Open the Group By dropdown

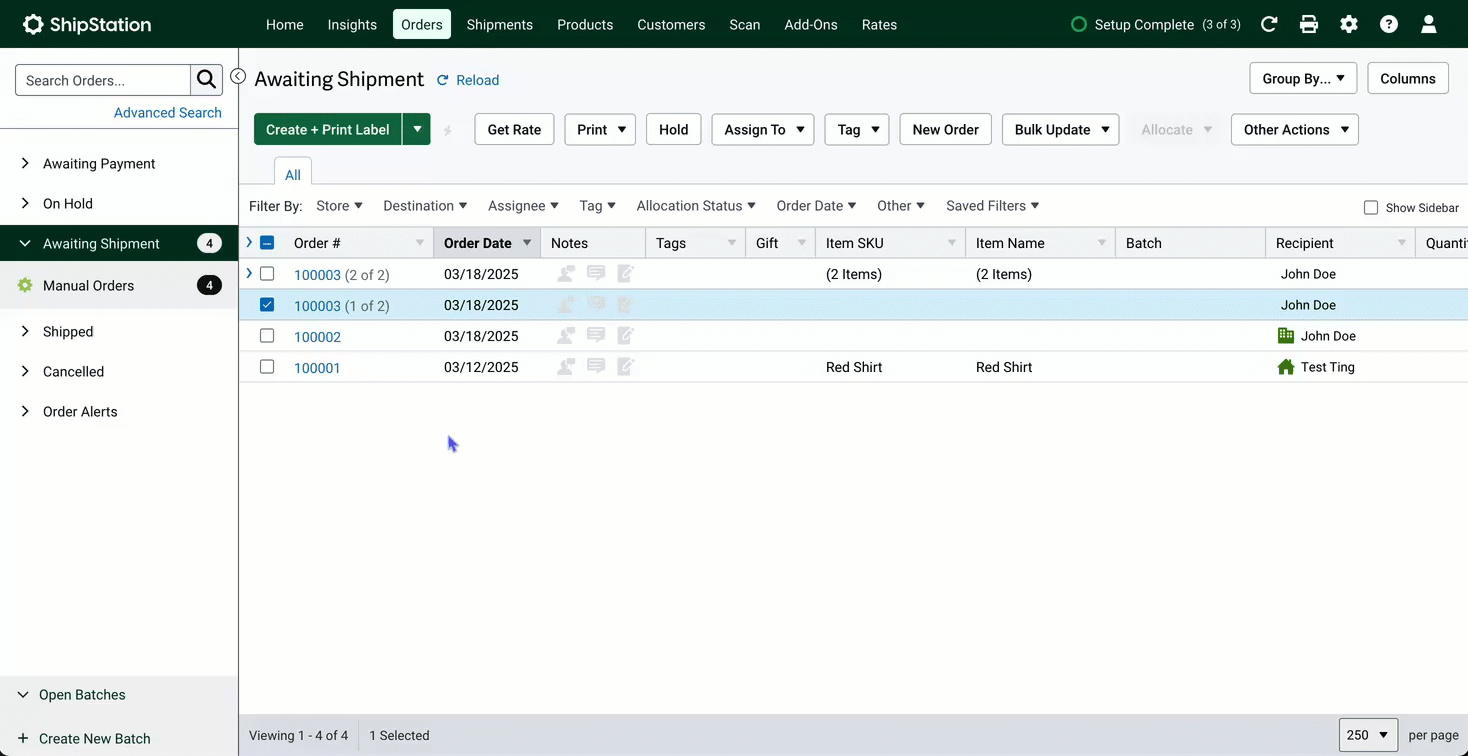[x=1303, y=78]
